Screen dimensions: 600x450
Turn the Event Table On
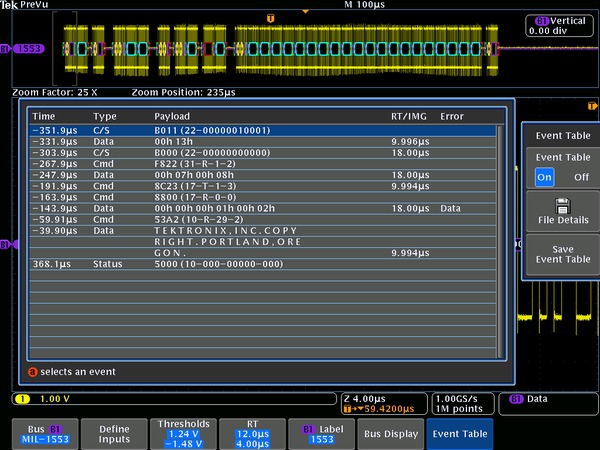(x=545, y=176)
